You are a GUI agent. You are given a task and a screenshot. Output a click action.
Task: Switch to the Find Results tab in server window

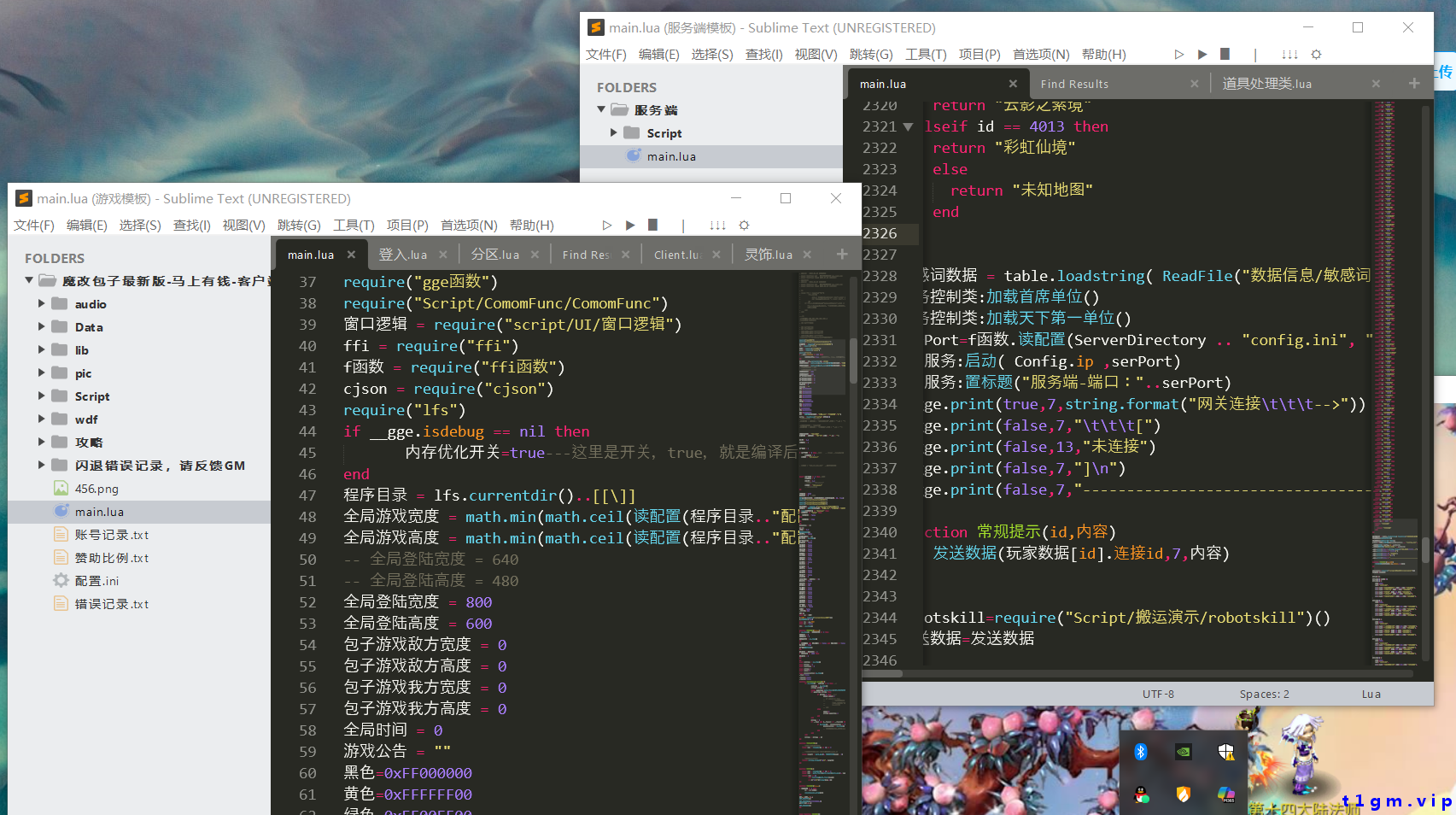1073,83
